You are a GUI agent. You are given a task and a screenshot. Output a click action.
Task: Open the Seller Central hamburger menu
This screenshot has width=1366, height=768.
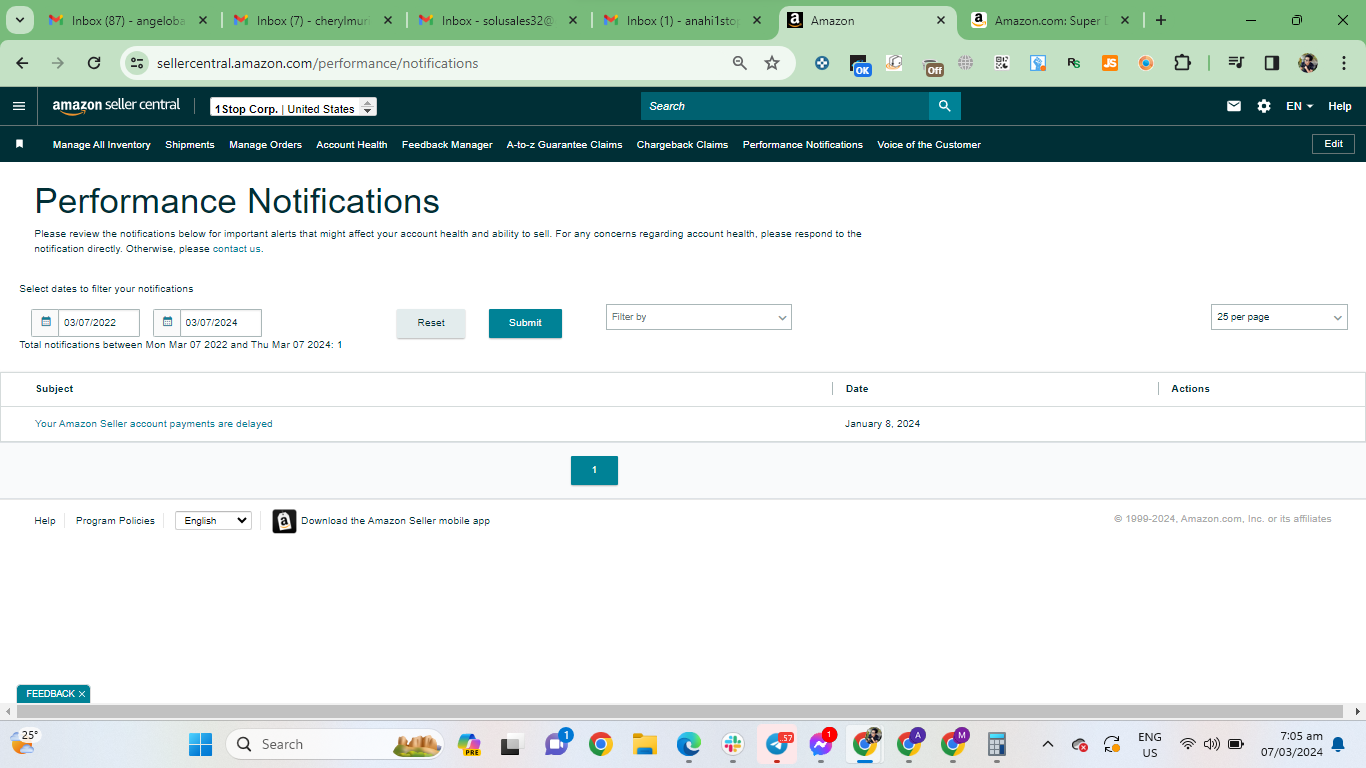tap(19, 106)
